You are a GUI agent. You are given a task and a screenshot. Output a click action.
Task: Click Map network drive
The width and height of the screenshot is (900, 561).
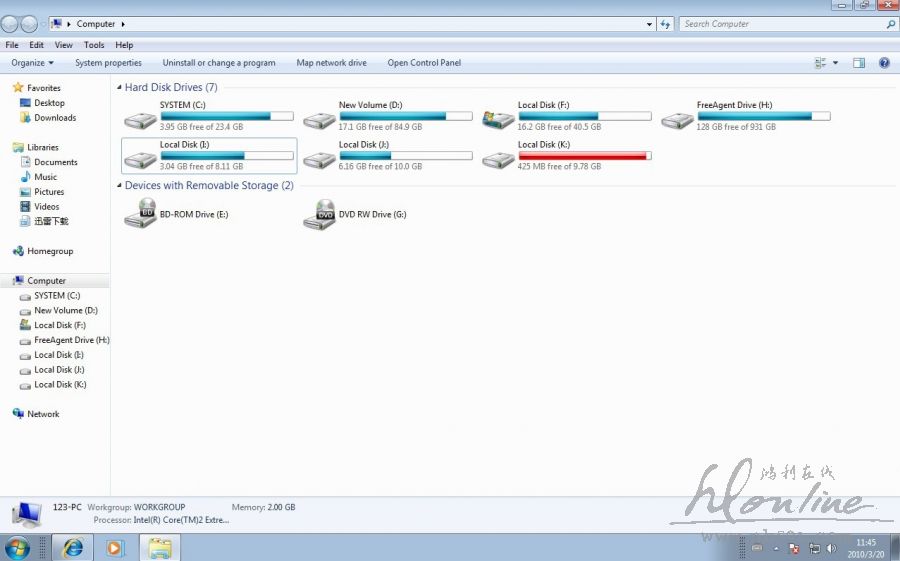(331, 63)
